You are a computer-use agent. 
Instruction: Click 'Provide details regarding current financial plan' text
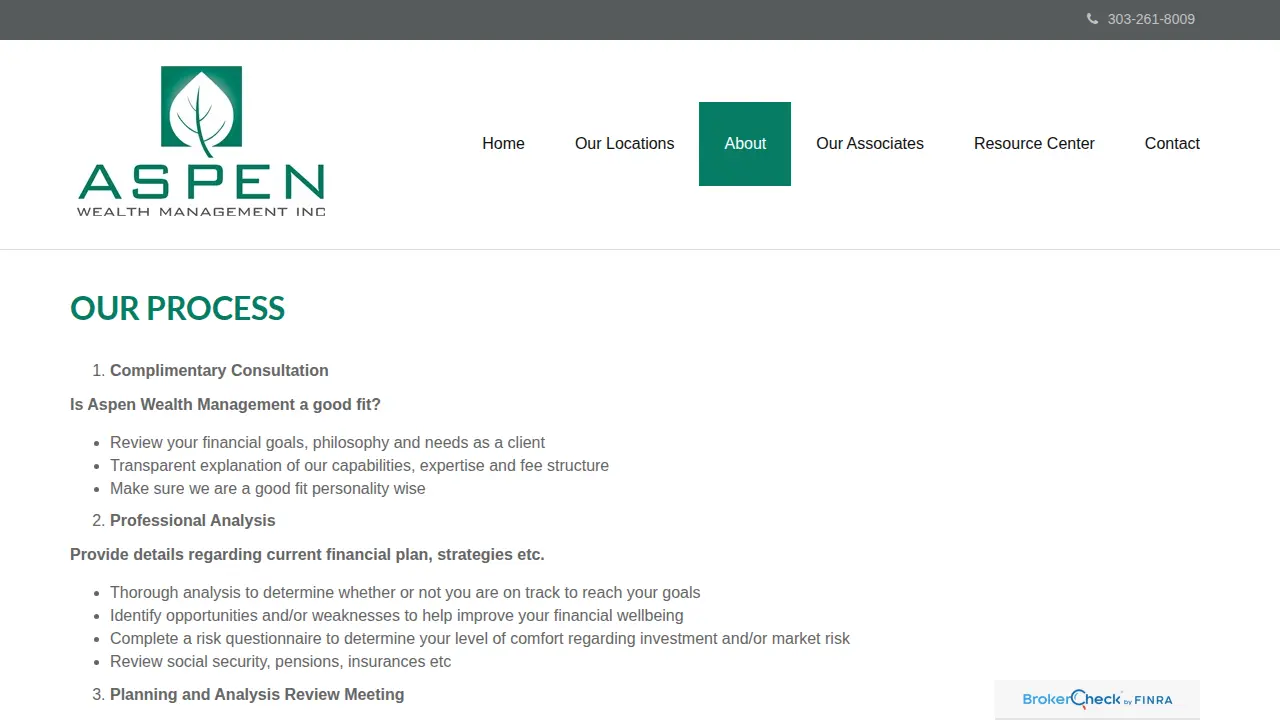pos(307,554)
